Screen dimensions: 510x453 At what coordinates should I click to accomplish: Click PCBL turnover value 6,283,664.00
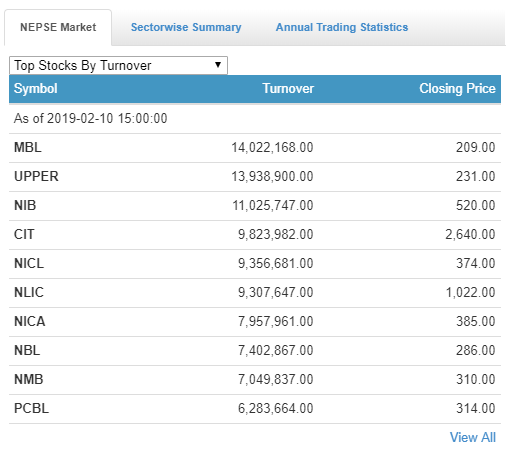[276, 408]
